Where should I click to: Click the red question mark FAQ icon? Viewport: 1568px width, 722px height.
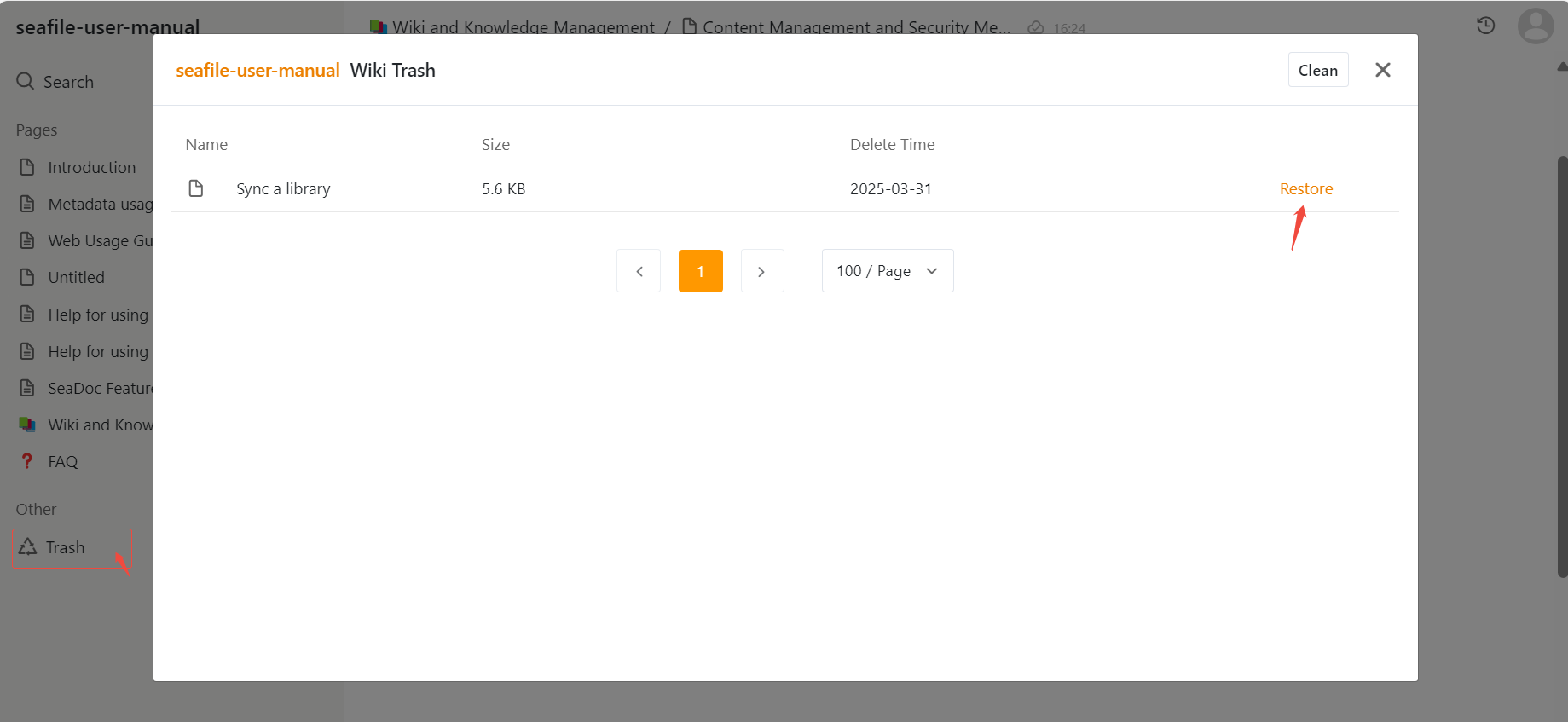point(27,461)
